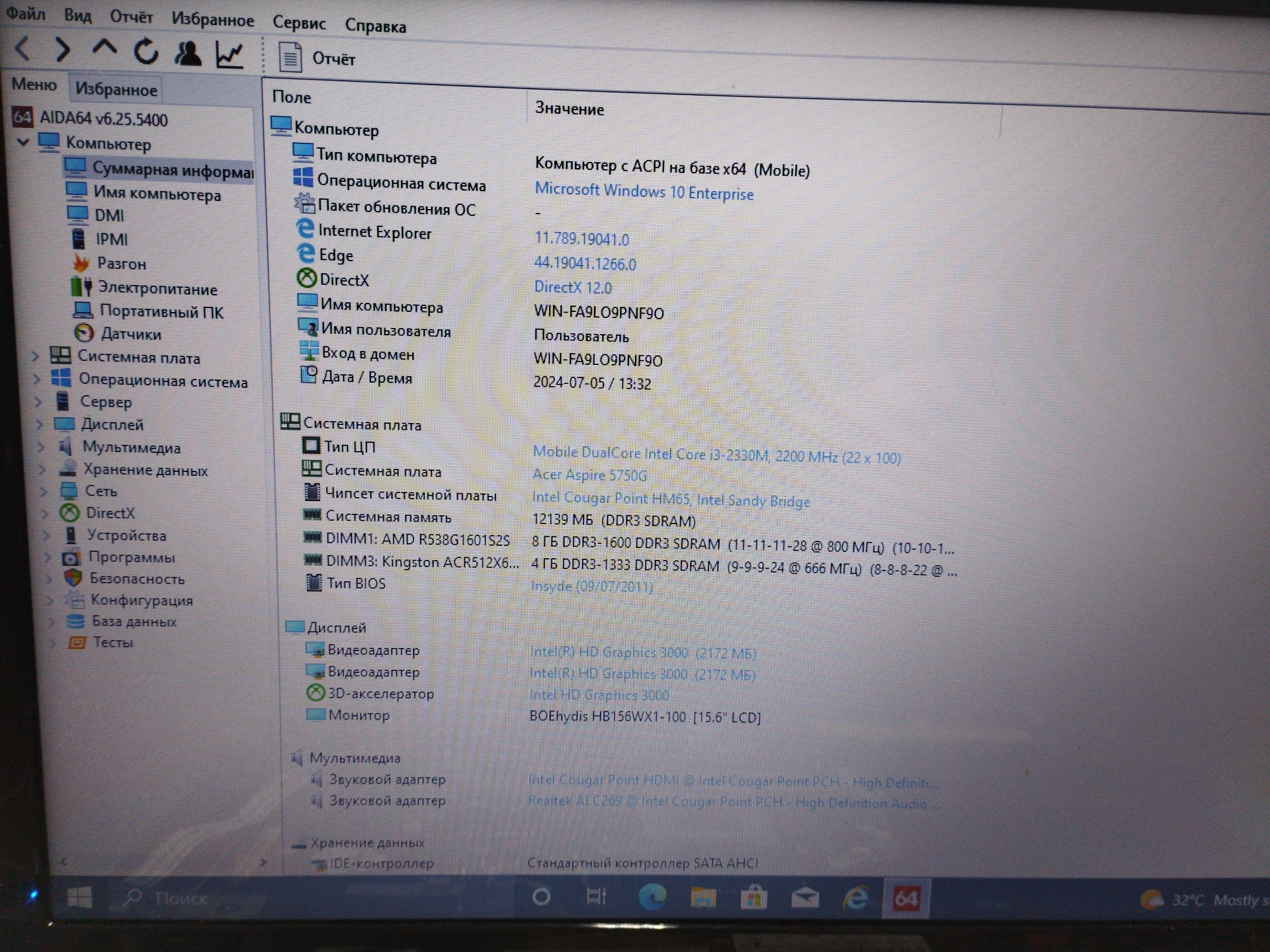Image resolution: width=1270 pixels, height=952 pixels.
Task: Select the Портативный ПК laptop icon
Action: (83, 309)
